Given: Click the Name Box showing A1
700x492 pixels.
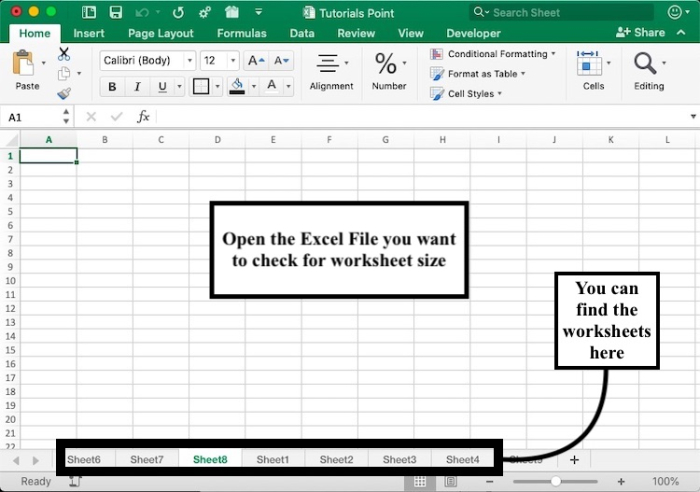Looking at the screenshot, I should pyautogui.click(x=31, y=117).
